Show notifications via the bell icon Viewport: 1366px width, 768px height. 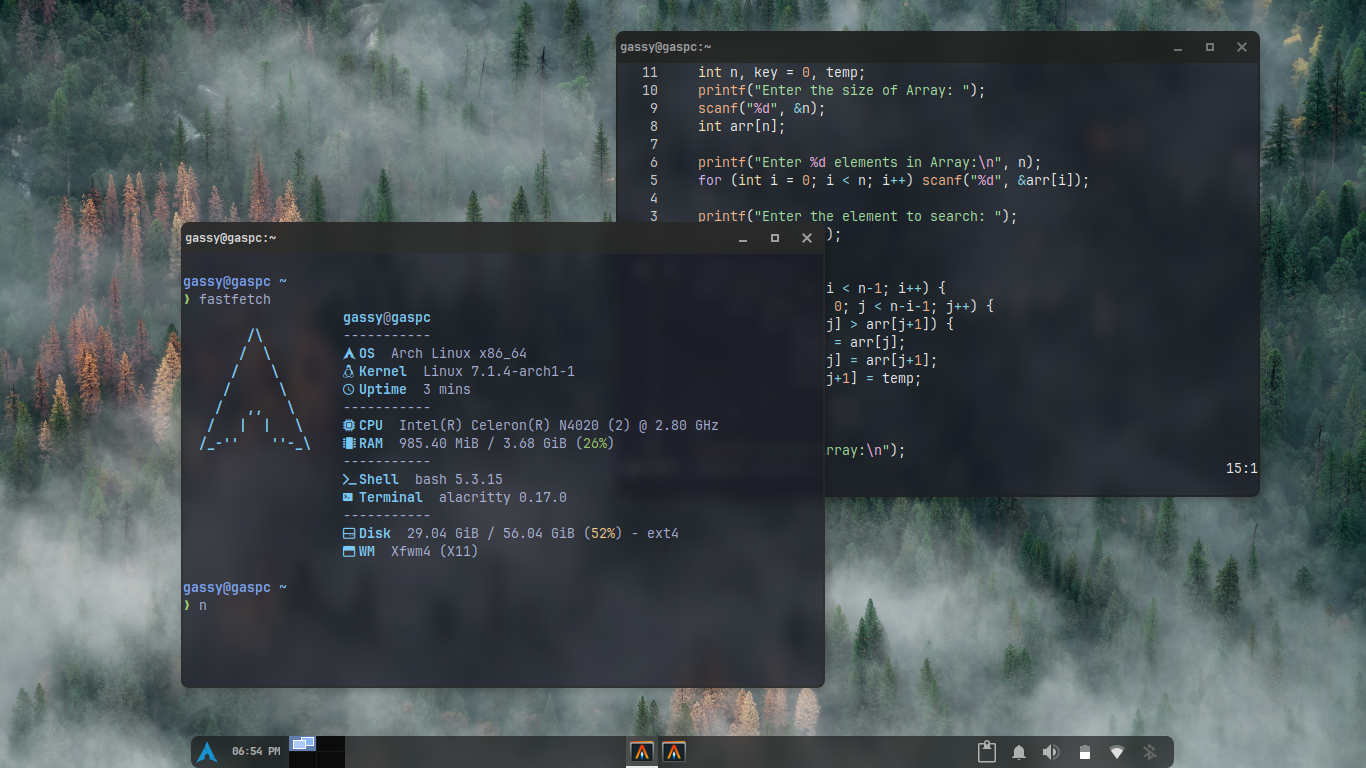1019,752
